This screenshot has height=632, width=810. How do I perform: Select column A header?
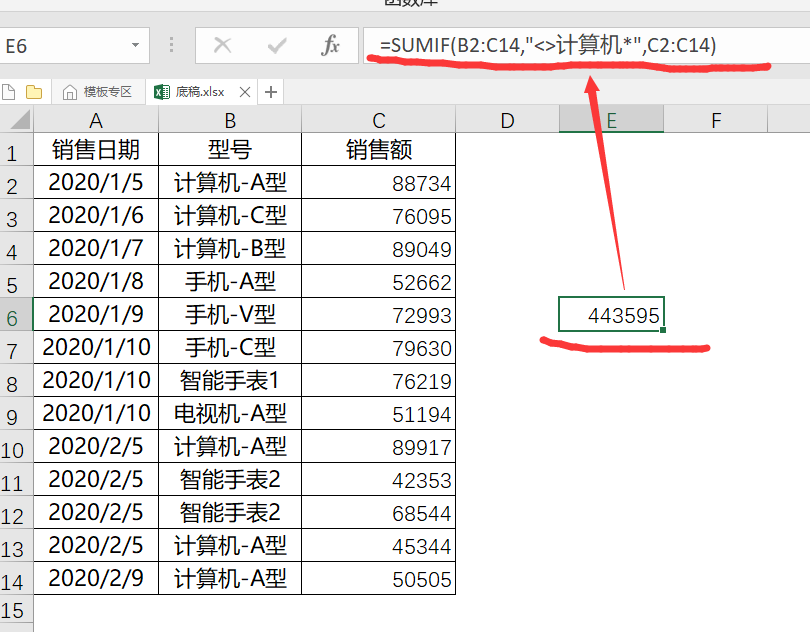96,120
